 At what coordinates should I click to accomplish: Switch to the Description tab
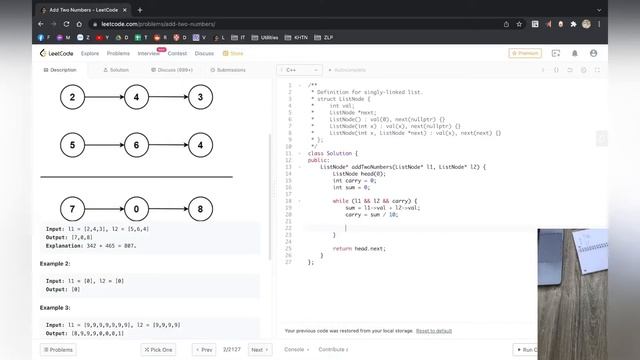(60, 70)
